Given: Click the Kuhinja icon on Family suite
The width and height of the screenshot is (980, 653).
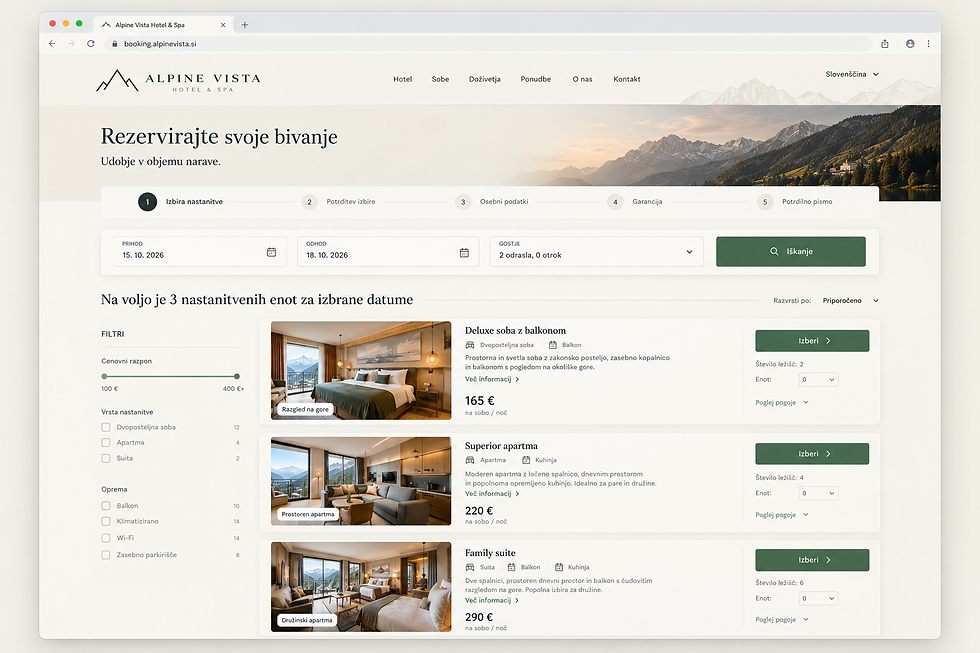Looking at the screenshot, I should (x=559, y=567).
